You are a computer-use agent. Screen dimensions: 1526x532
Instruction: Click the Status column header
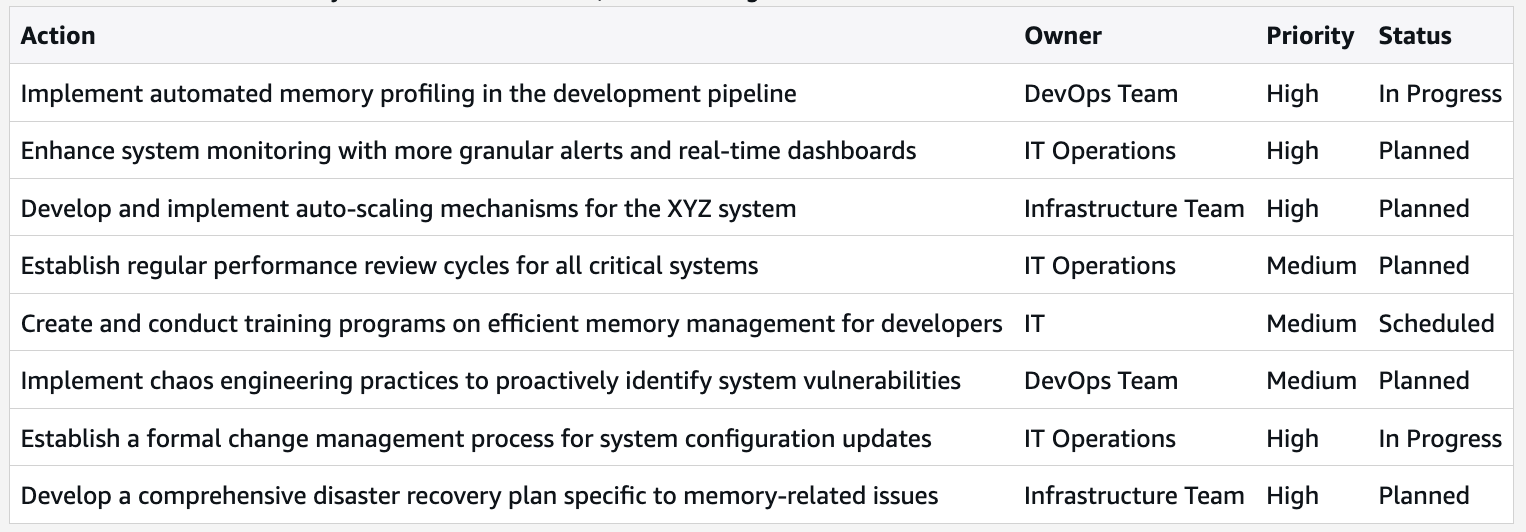tap(1415, 36)
